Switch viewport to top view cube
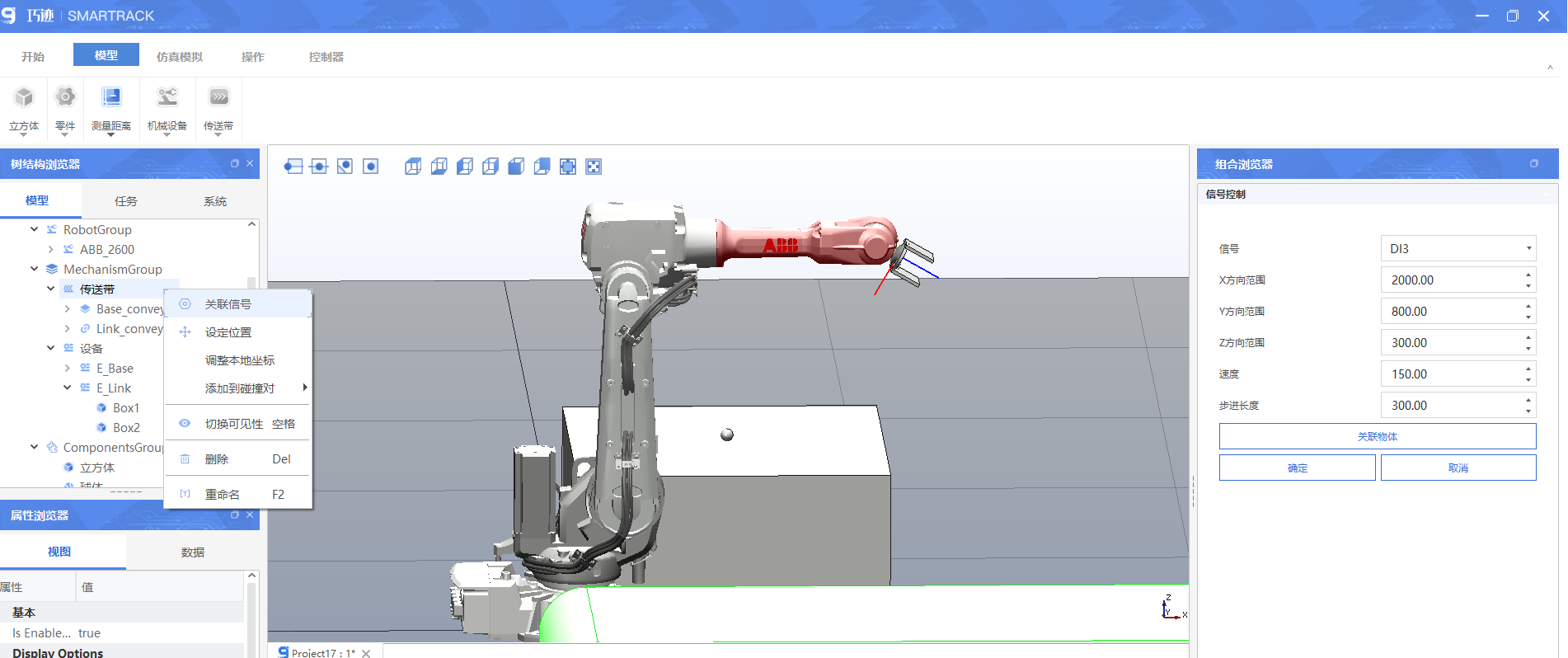1568x658 pixels. point(413,167)
